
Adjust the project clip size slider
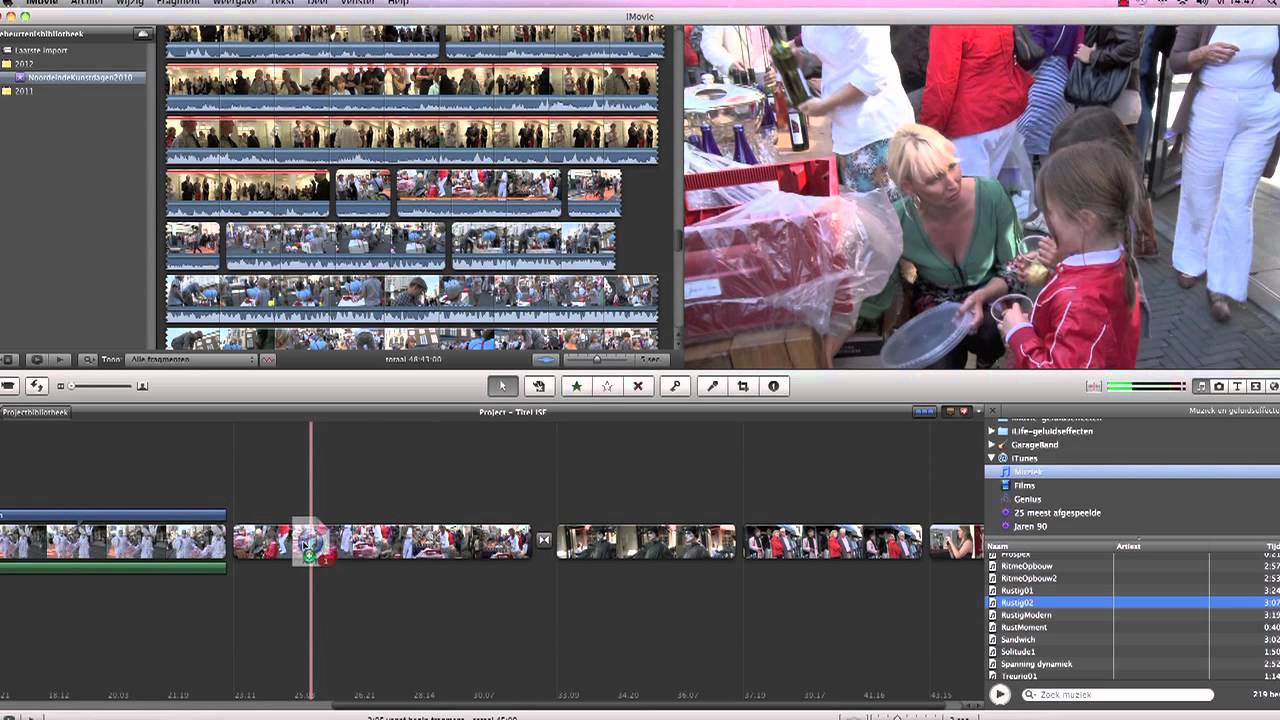pos(100,386)
